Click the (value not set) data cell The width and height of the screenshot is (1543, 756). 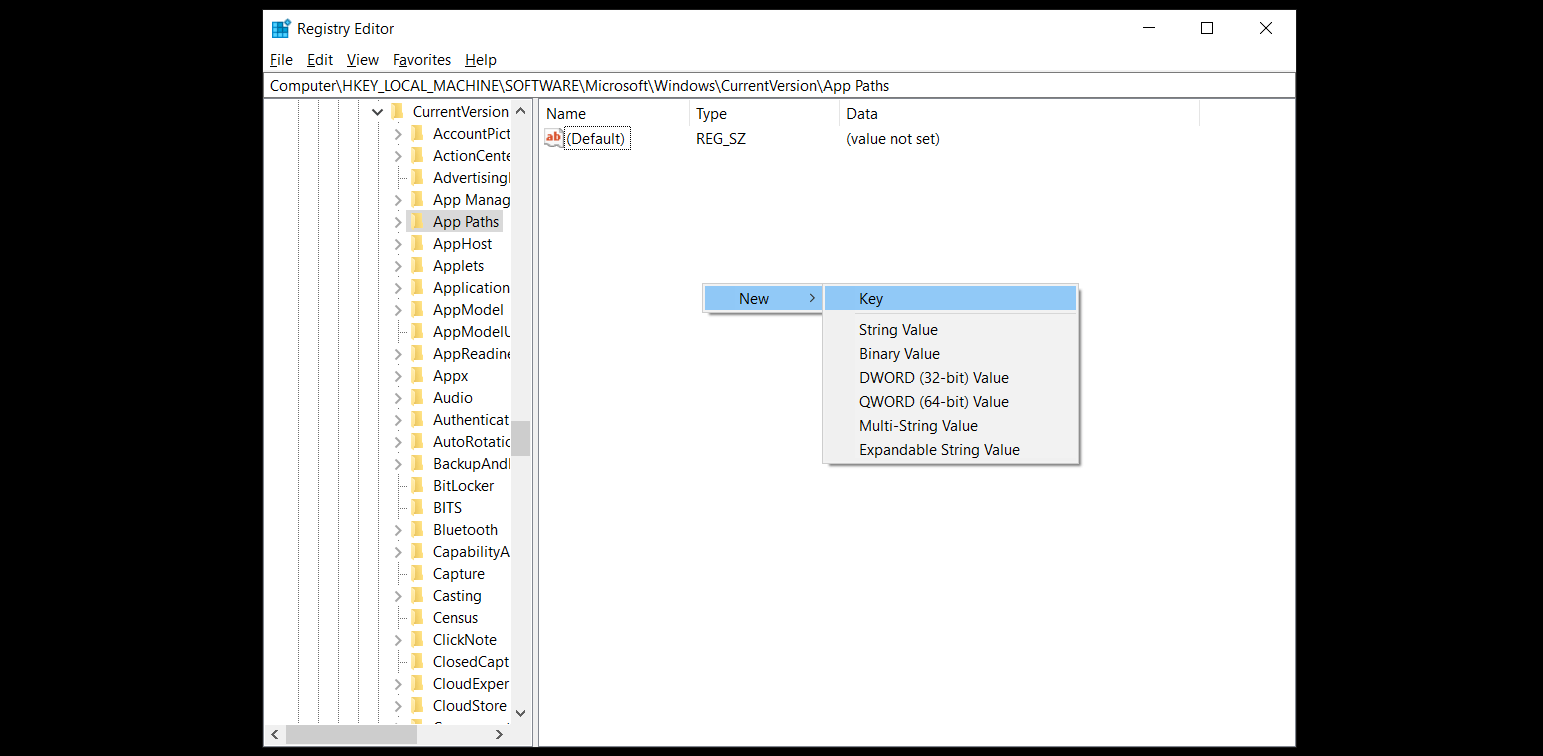coord(893,139)
